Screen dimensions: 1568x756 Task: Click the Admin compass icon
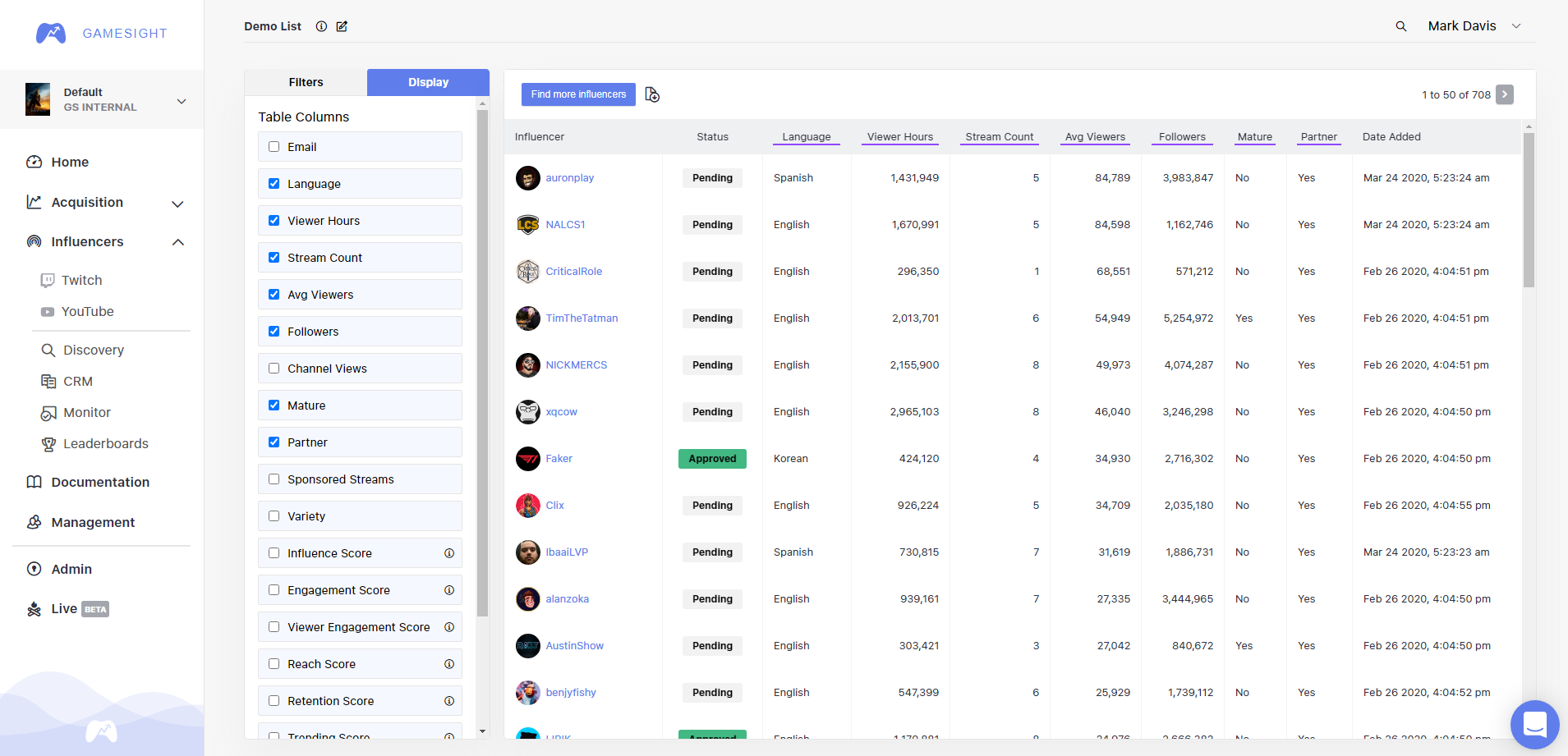click(34, 569)
